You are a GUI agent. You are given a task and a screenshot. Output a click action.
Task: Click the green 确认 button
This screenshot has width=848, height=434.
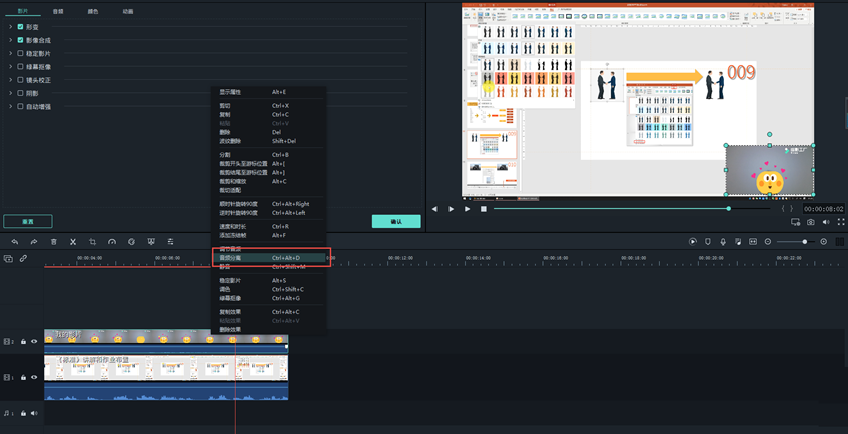click(396, 221)
